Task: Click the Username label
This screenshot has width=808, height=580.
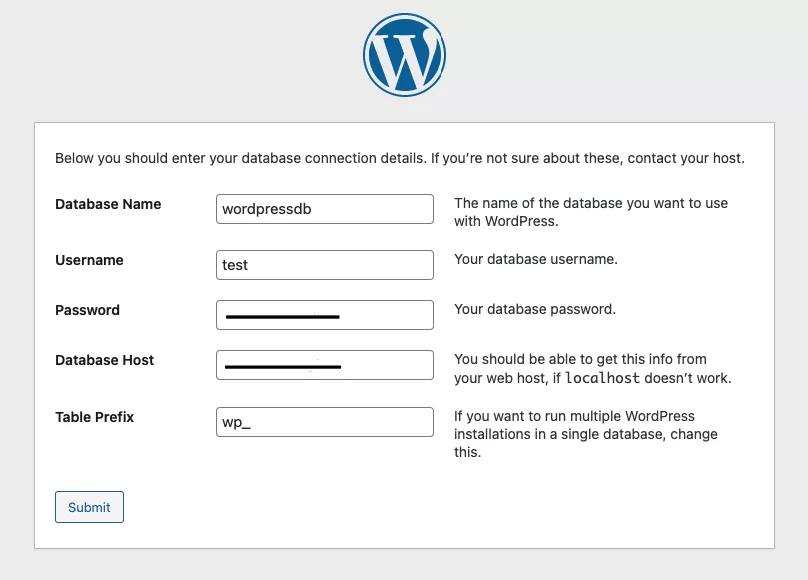Action: [89, 260]
